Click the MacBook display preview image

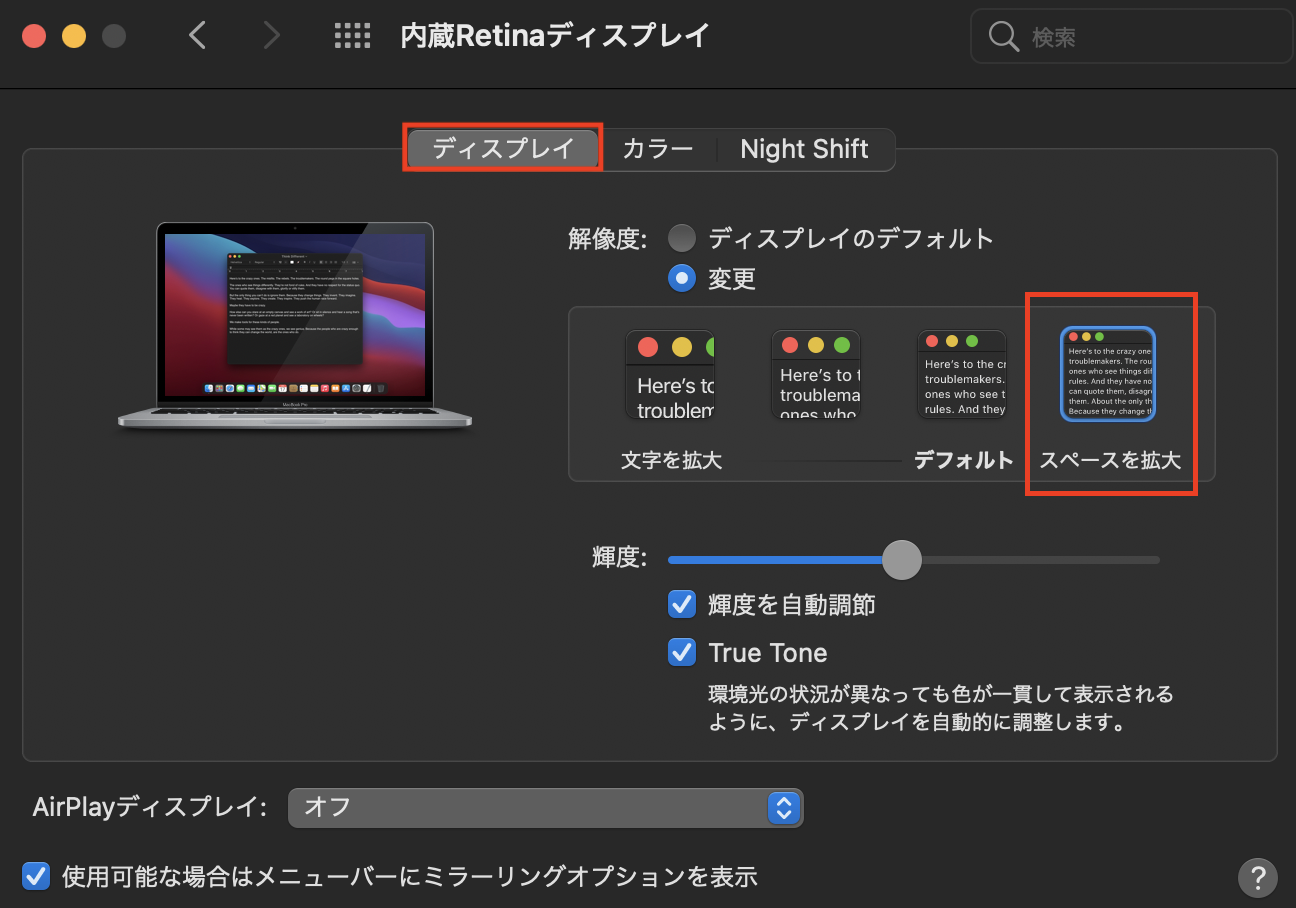[x=295, y=326]
